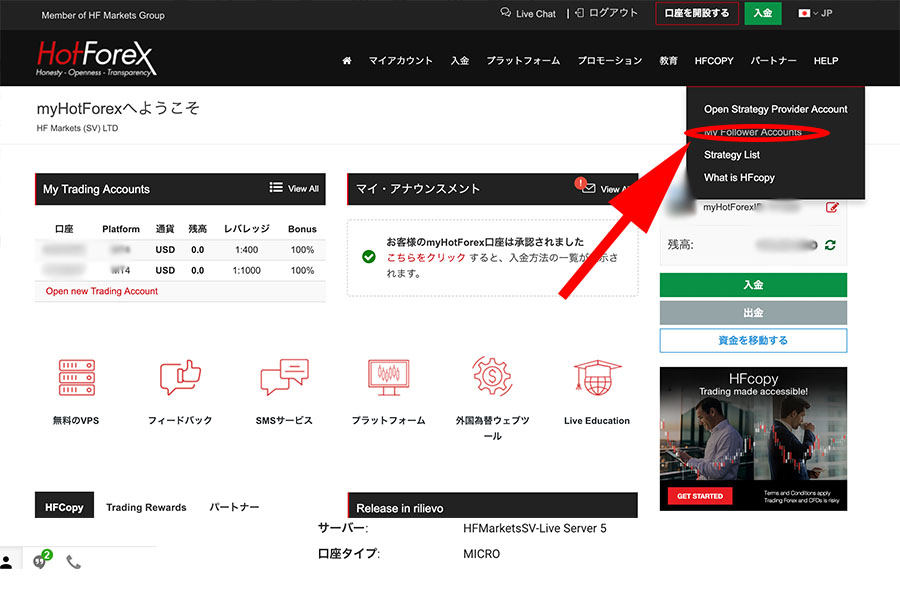Click the 資金を移動する button
Image resolution: width=900 pixels, height=593 pixels.
click(x=753, y=340)
